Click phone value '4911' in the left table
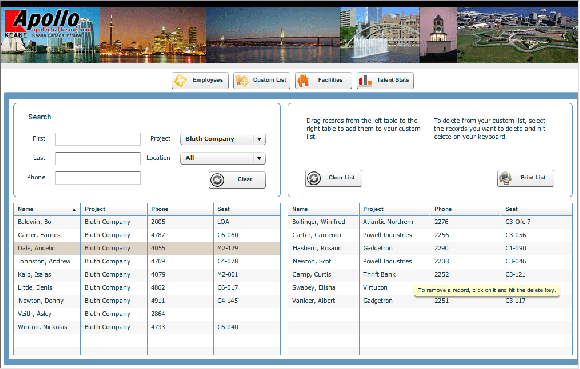The height and width of the screenshot is (369, 580). [x=158, y=301]
